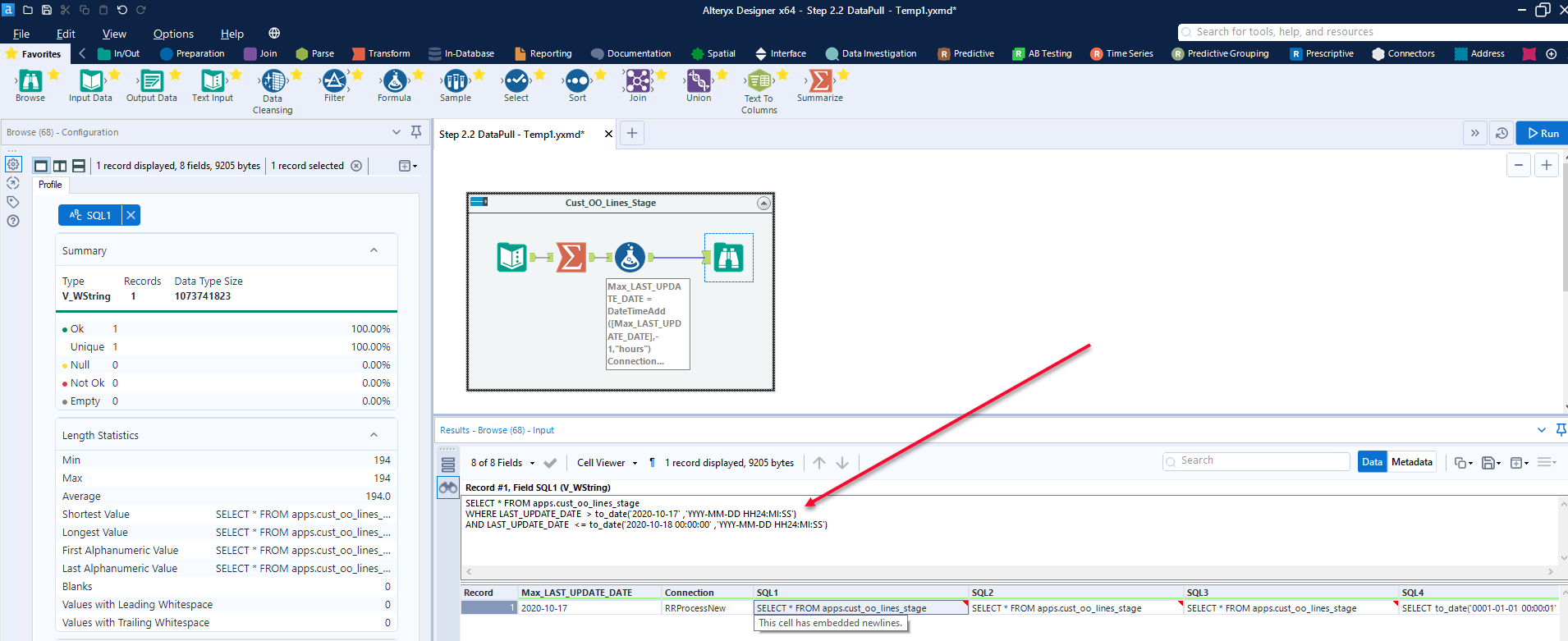Collapse the Length Statistics section

click(x=374, y=435)
